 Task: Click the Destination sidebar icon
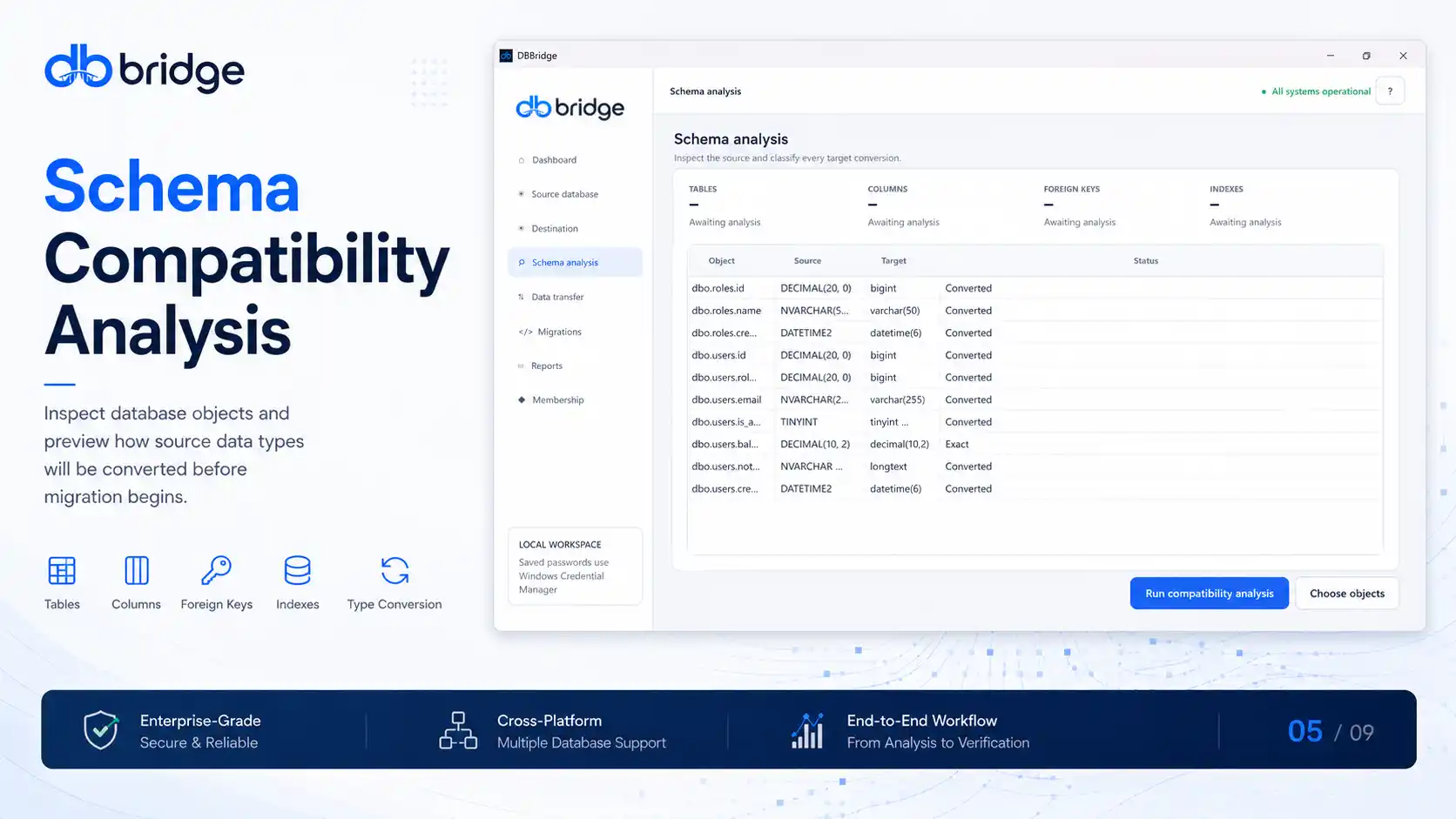pyautogui.click(x=522, y=229)
